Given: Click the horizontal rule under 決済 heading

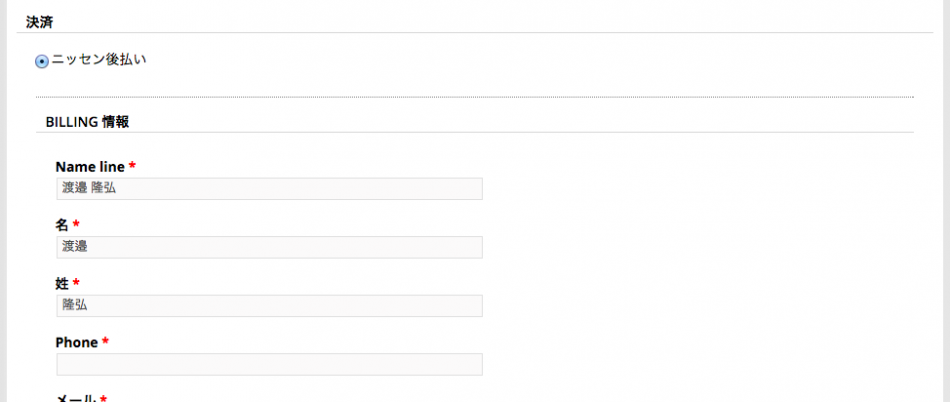Looking at the screenshot, I should pyautogui.click(x=475, y=33).
